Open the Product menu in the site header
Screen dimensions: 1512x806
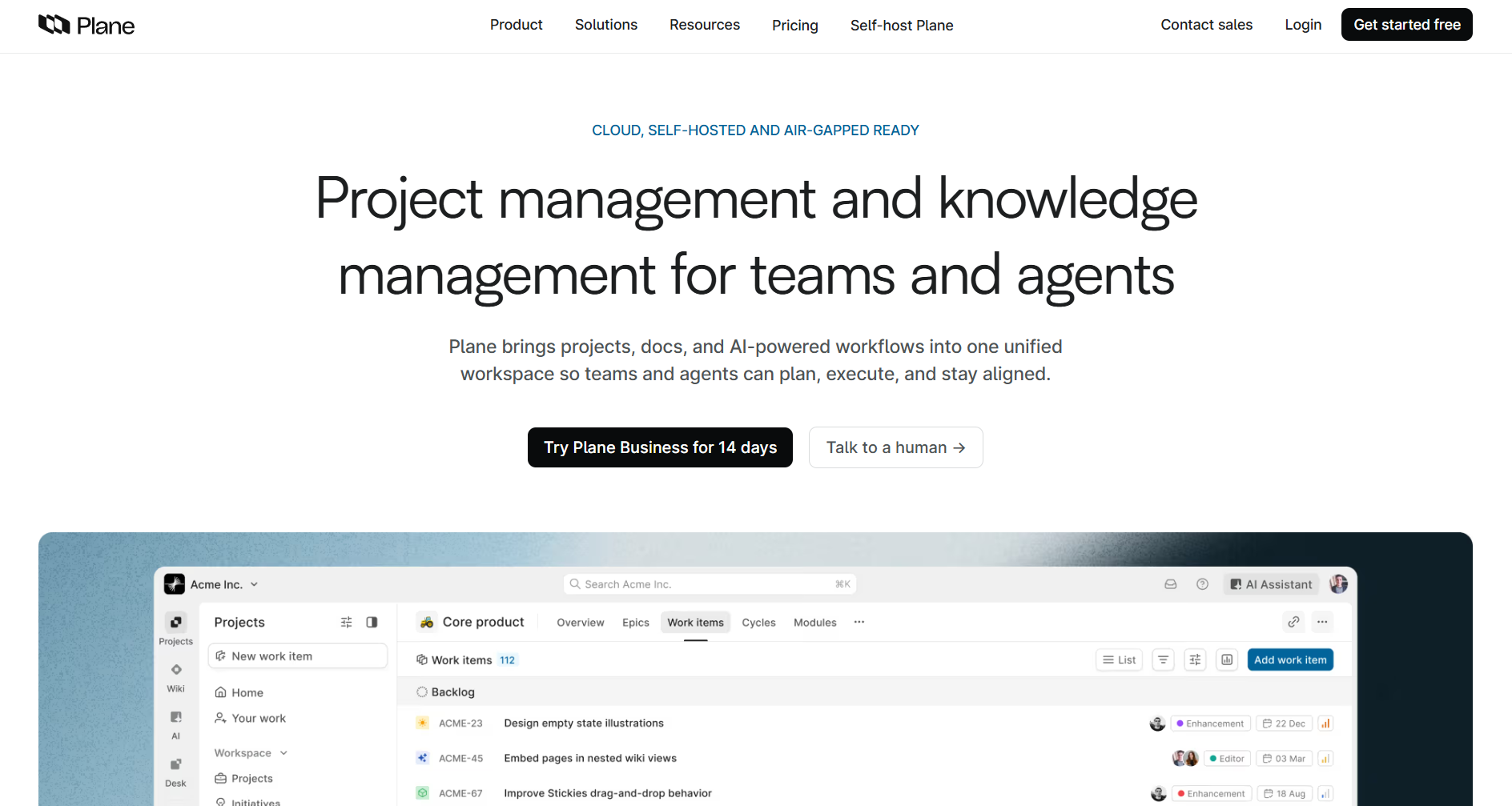(x=517, y=25)
